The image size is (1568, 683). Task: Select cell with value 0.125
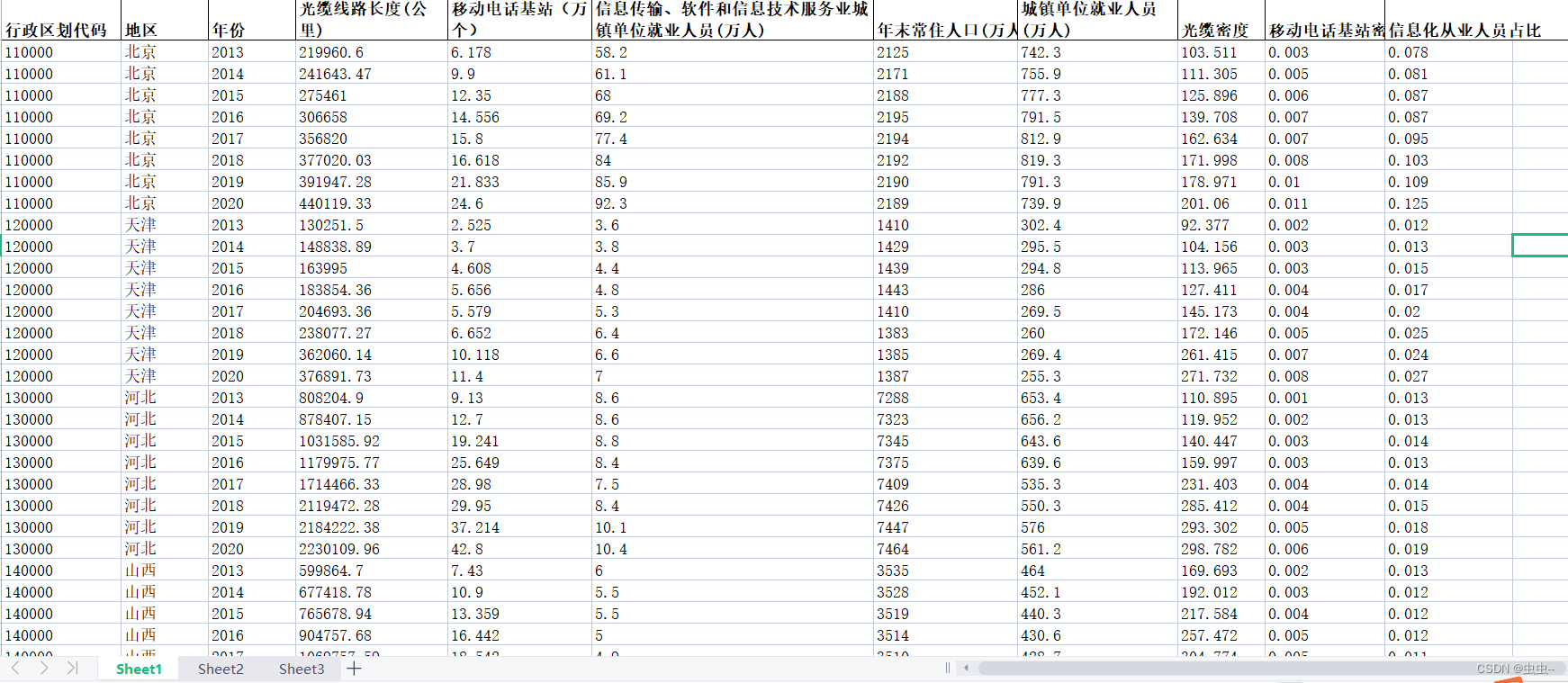pyautogui.click(x=1448, y=203)
